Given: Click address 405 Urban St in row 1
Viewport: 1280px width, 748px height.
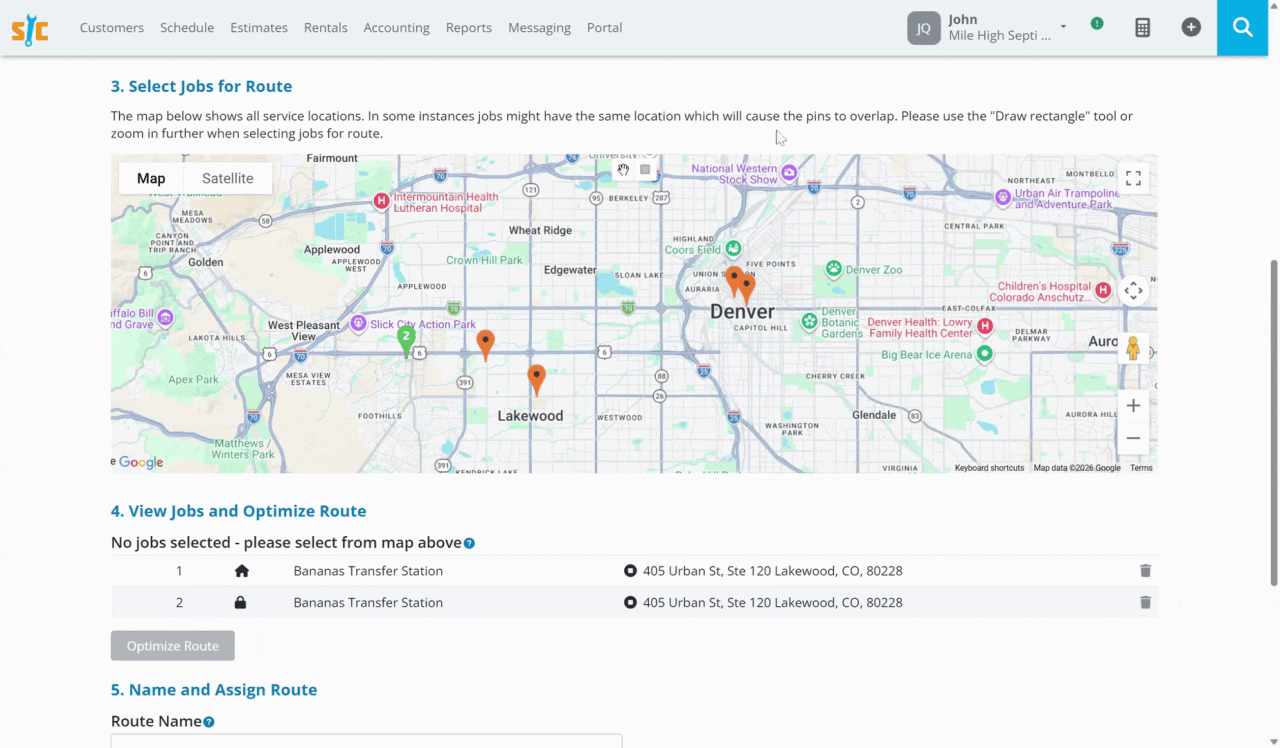Looking at the screenshot, I should pos(773,571).
